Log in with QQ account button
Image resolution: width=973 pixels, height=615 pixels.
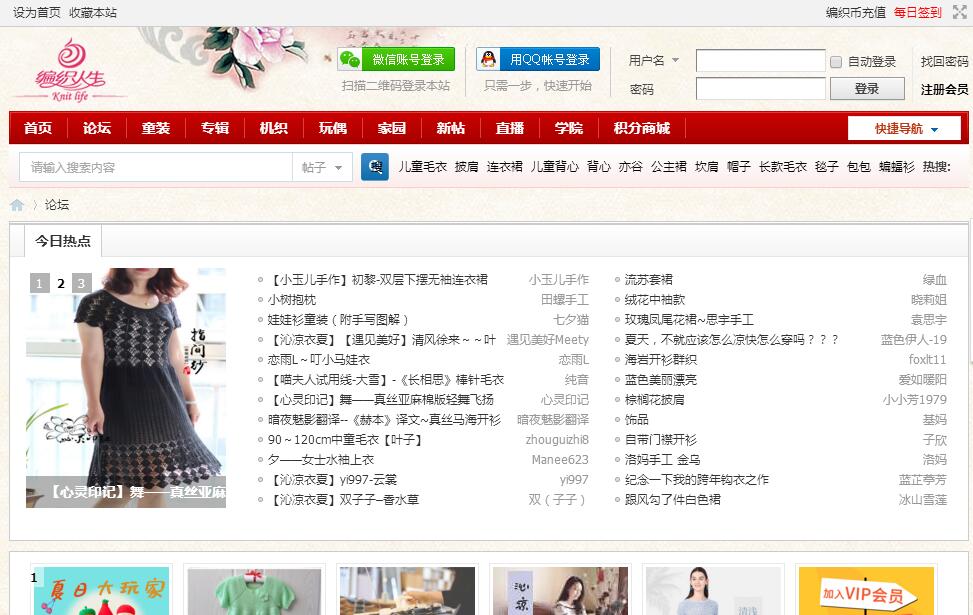(538, 60)
